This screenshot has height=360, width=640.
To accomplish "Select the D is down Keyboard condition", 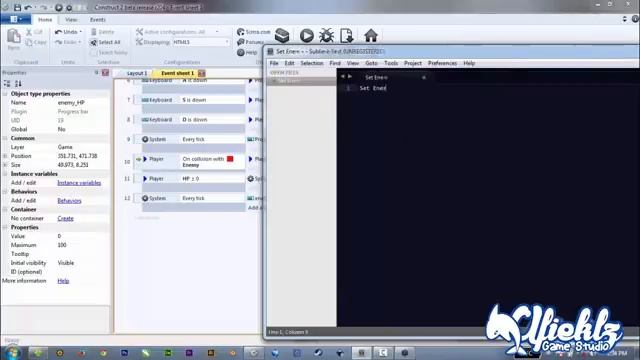I will pyautogui.click(x=193, y=120).
